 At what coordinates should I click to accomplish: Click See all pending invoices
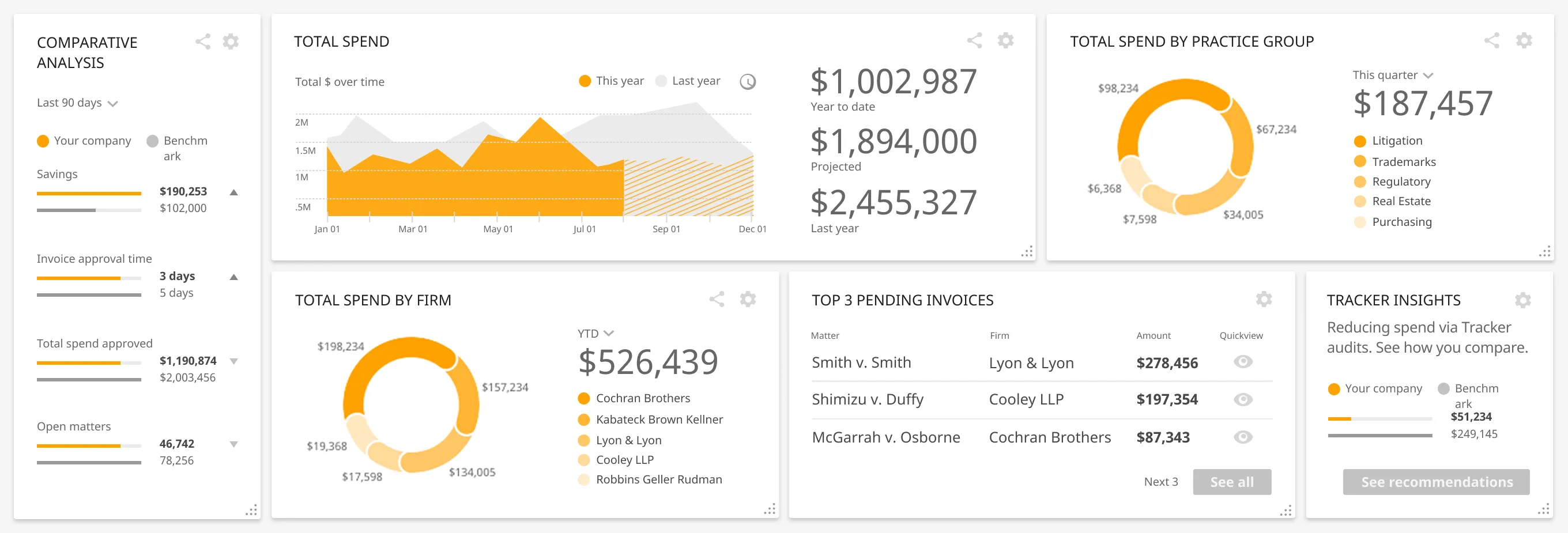(x=1231, y=481)
